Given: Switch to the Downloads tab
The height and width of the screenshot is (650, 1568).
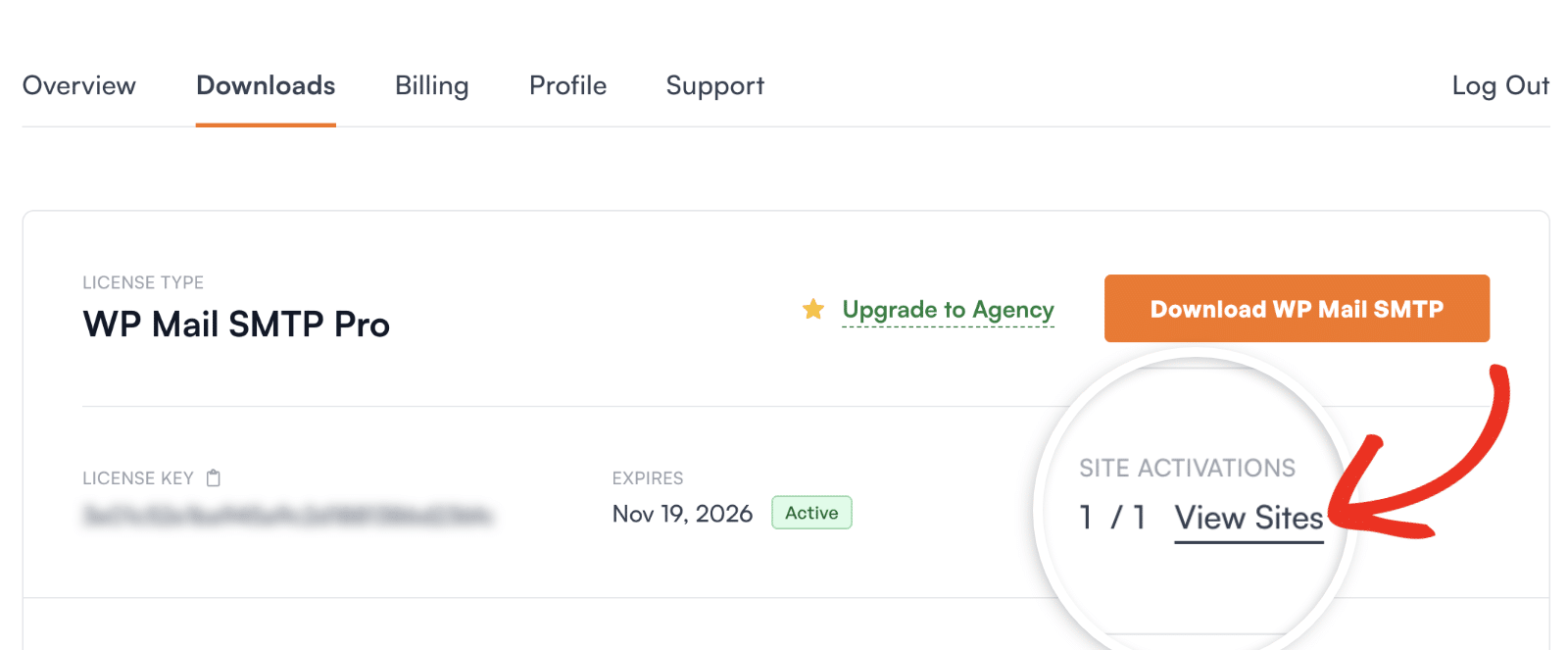Looking at the screenshot, I should 266,86.
